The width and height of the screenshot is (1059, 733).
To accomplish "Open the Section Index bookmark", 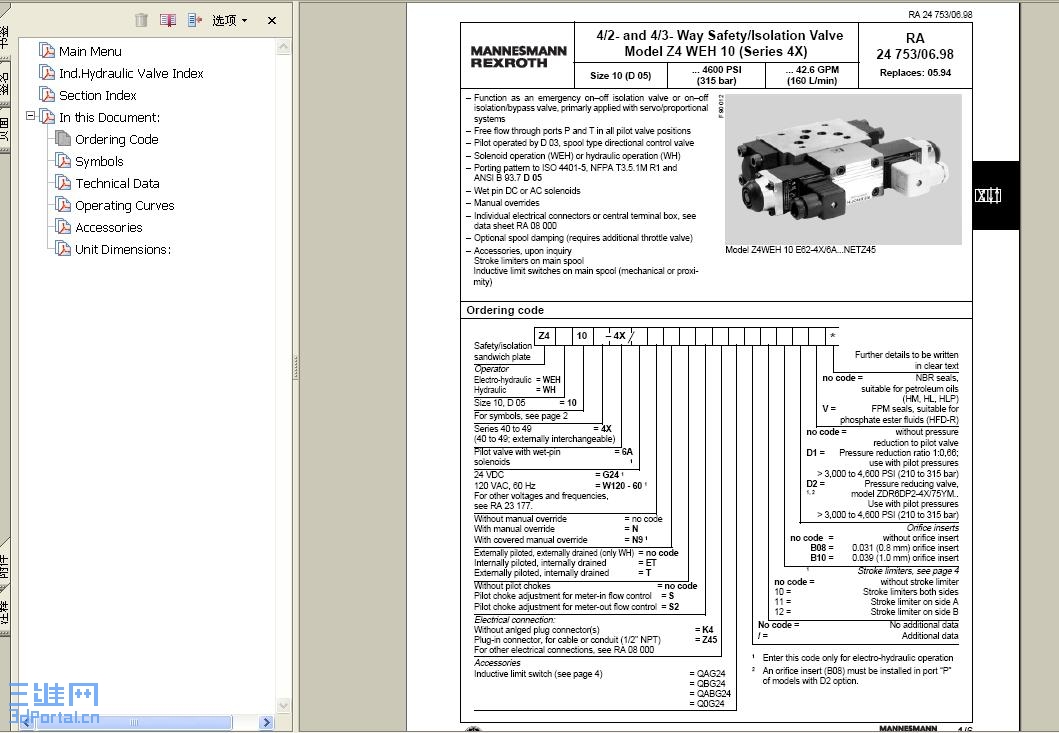I will 97,95.
